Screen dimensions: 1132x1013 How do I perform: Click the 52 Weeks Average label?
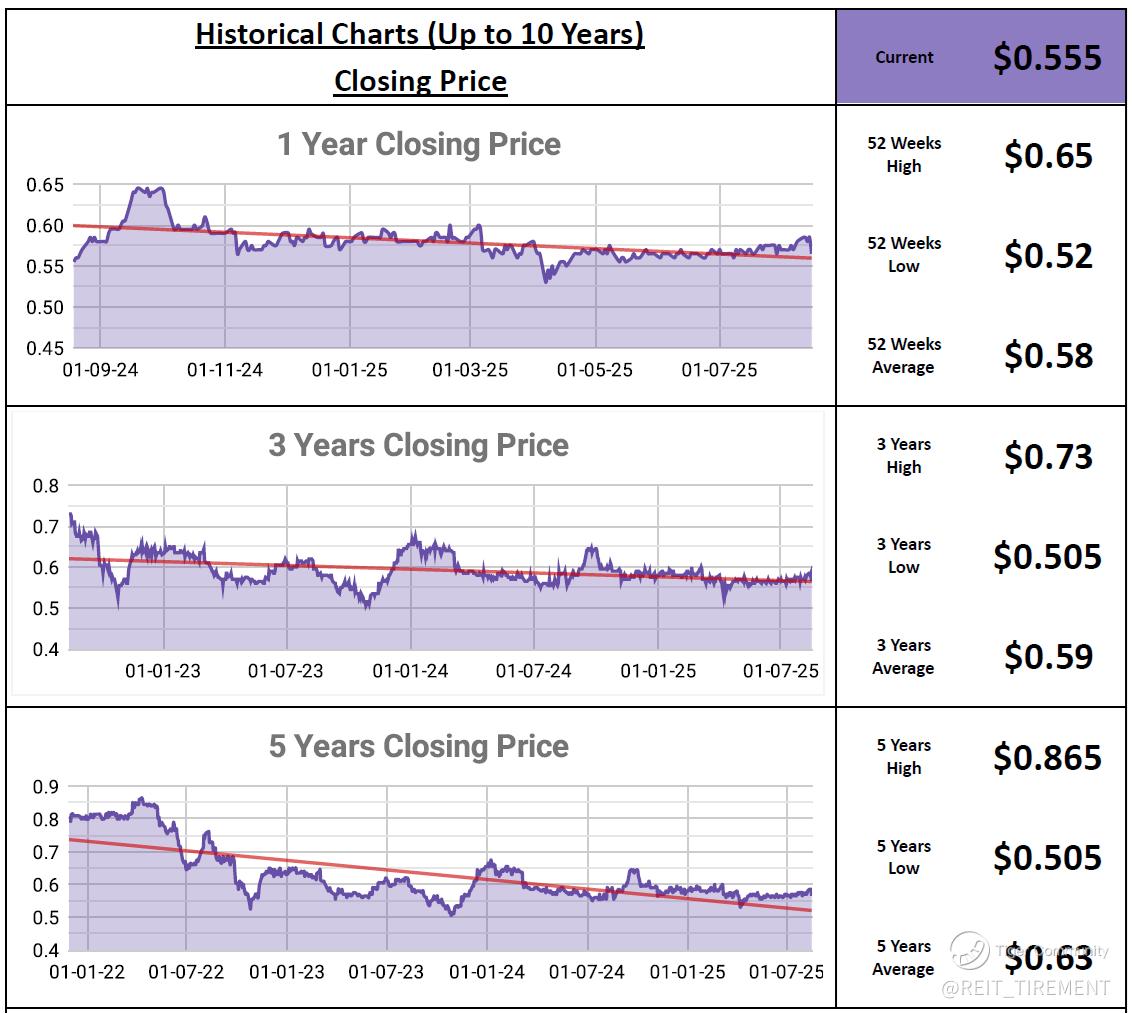coord(903,356)
